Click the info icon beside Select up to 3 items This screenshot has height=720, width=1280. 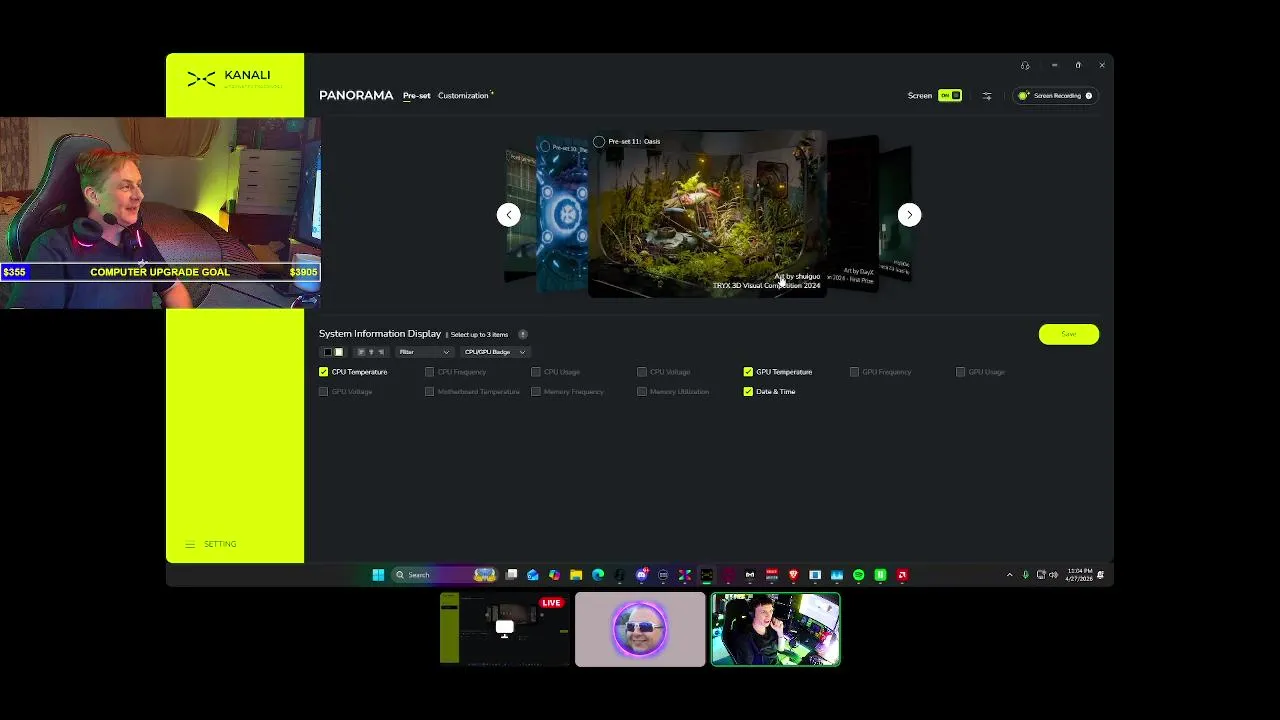[x=522, y=334]
